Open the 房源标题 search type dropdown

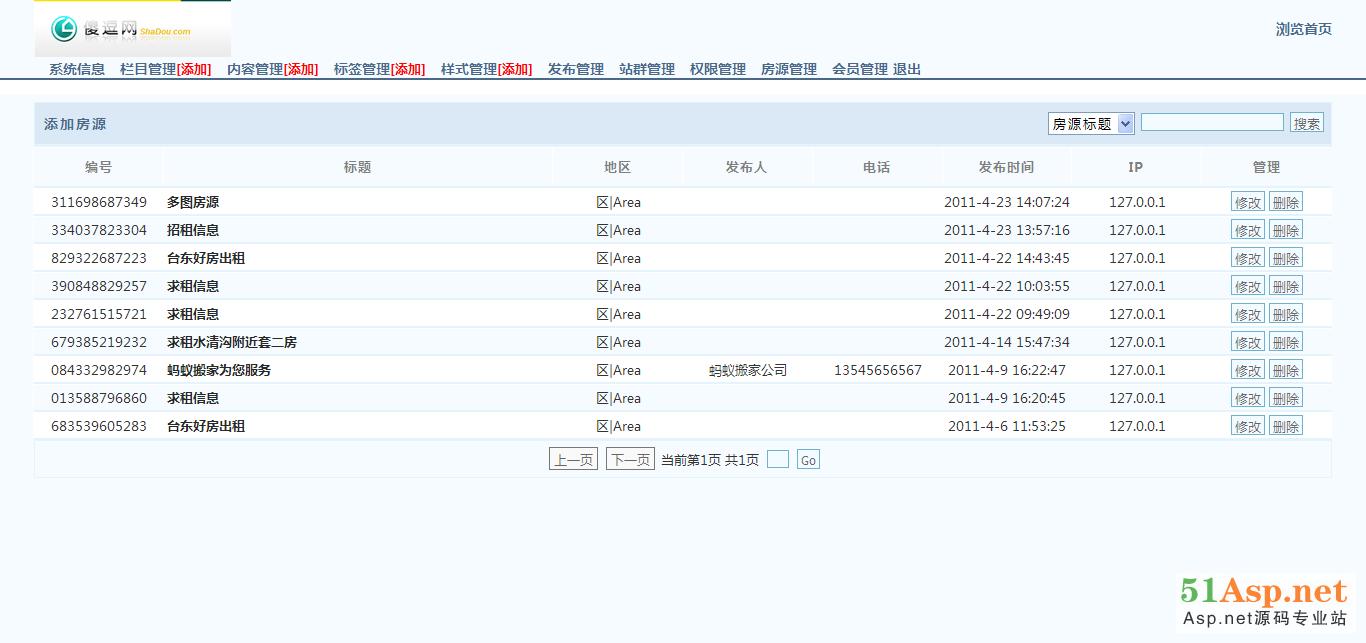click(x=1090, y=123)
